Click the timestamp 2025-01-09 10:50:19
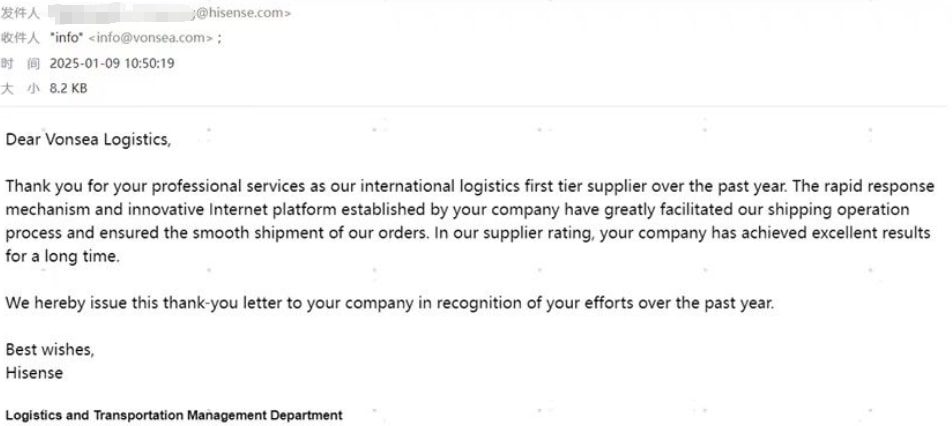Image resolution: width=952 pixels, height=426 pixels. 112,63
